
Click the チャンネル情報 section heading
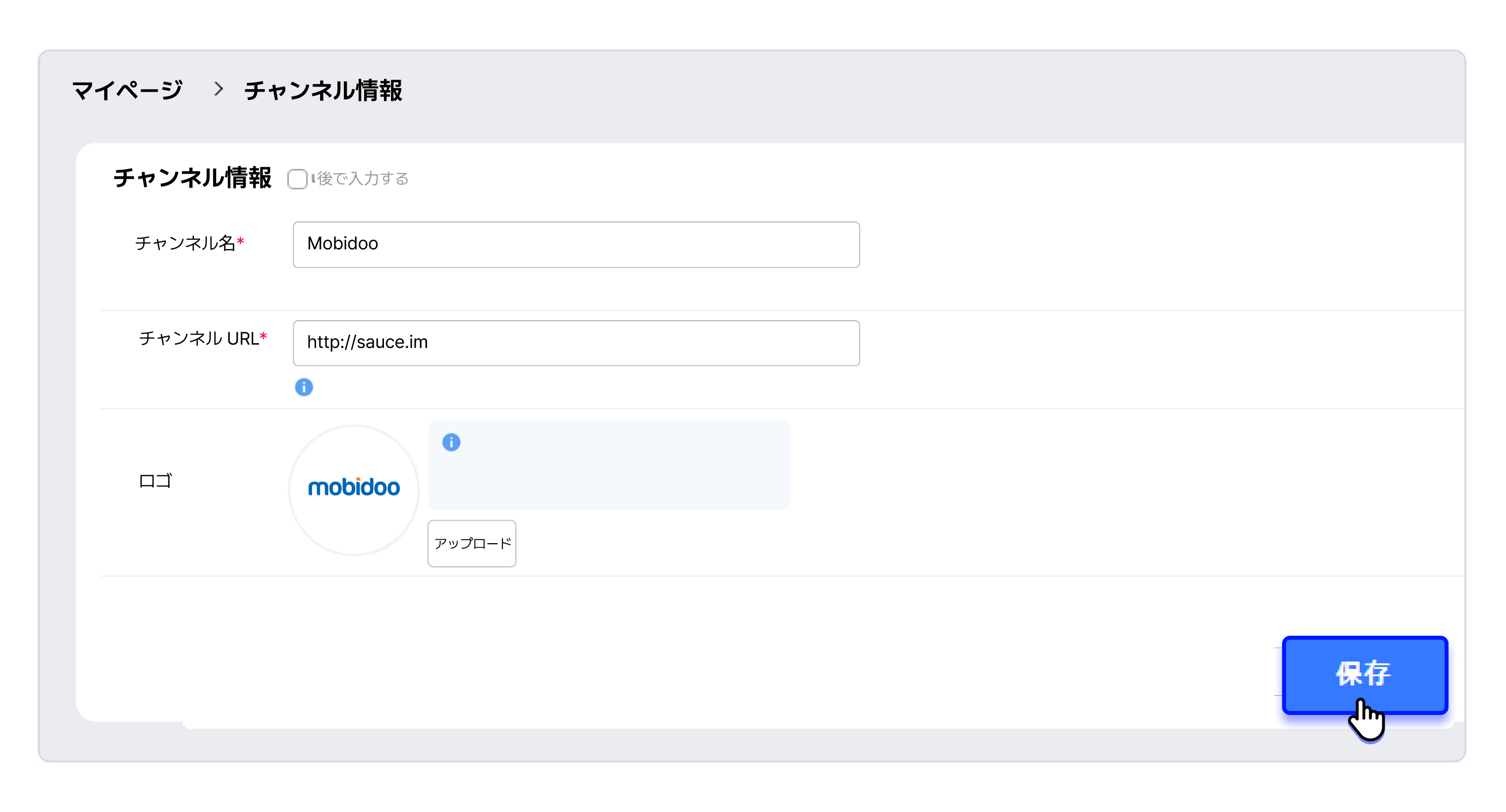pyautogui.click(x=192, y=178)
